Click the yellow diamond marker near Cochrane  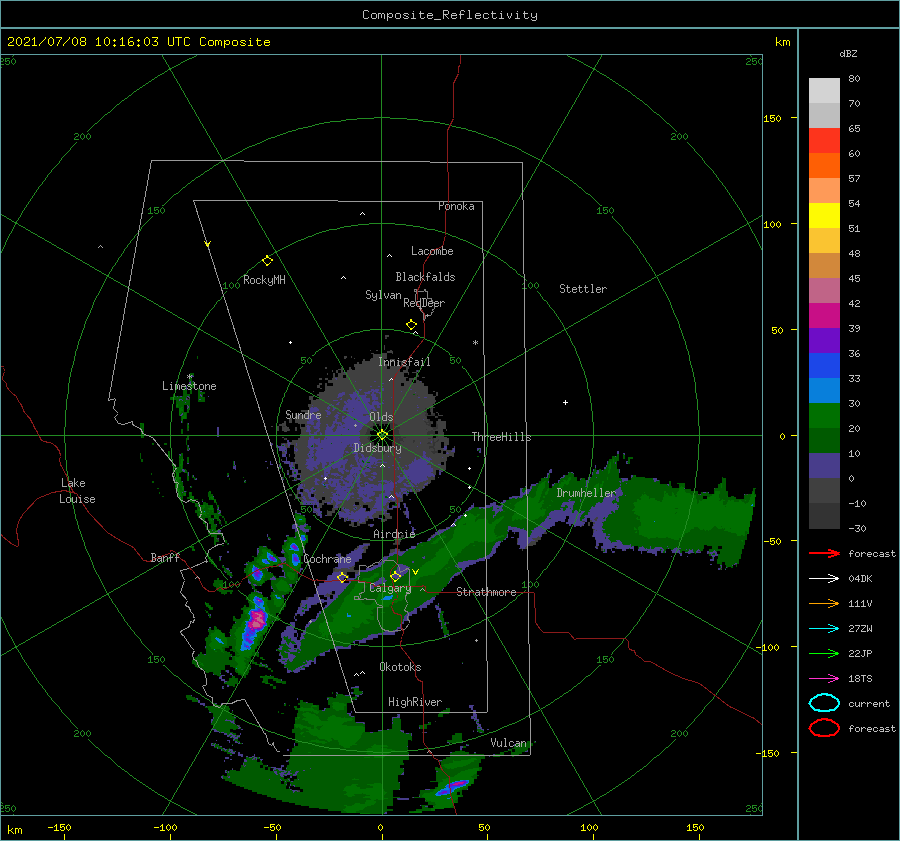pyautogui.click(x=342, y=577)
